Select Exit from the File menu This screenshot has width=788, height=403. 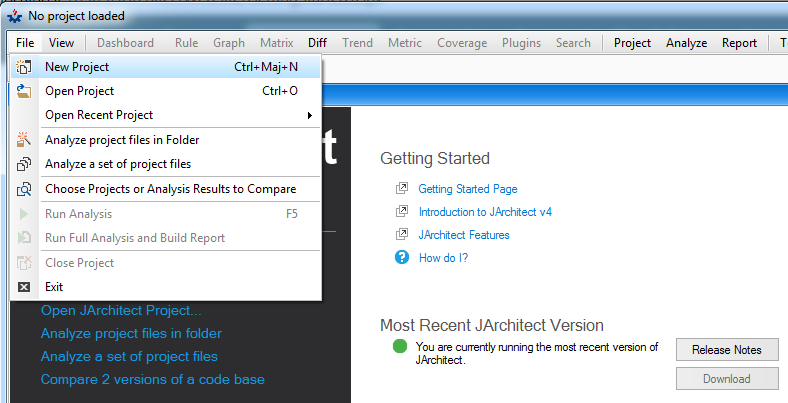pyautogui.click(x=166, y=287)
